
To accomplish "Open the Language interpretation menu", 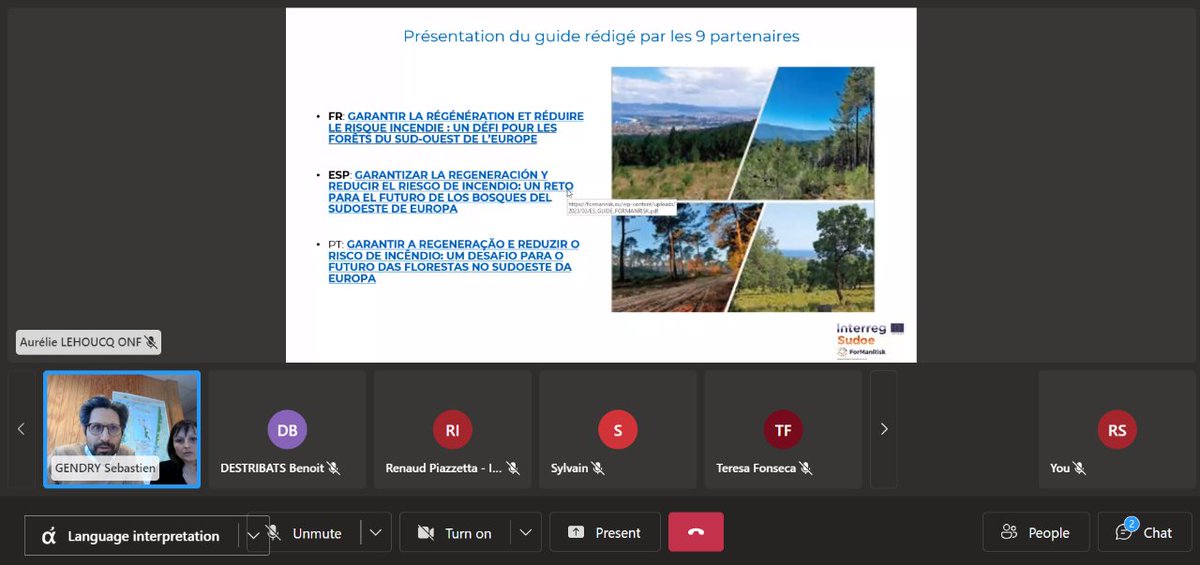I will coord(133,535).
